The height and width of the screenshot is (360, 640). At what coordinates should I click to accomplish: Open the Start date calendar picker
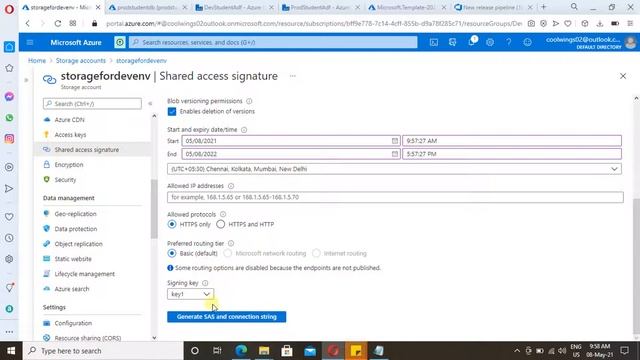(x=395, y=141)
